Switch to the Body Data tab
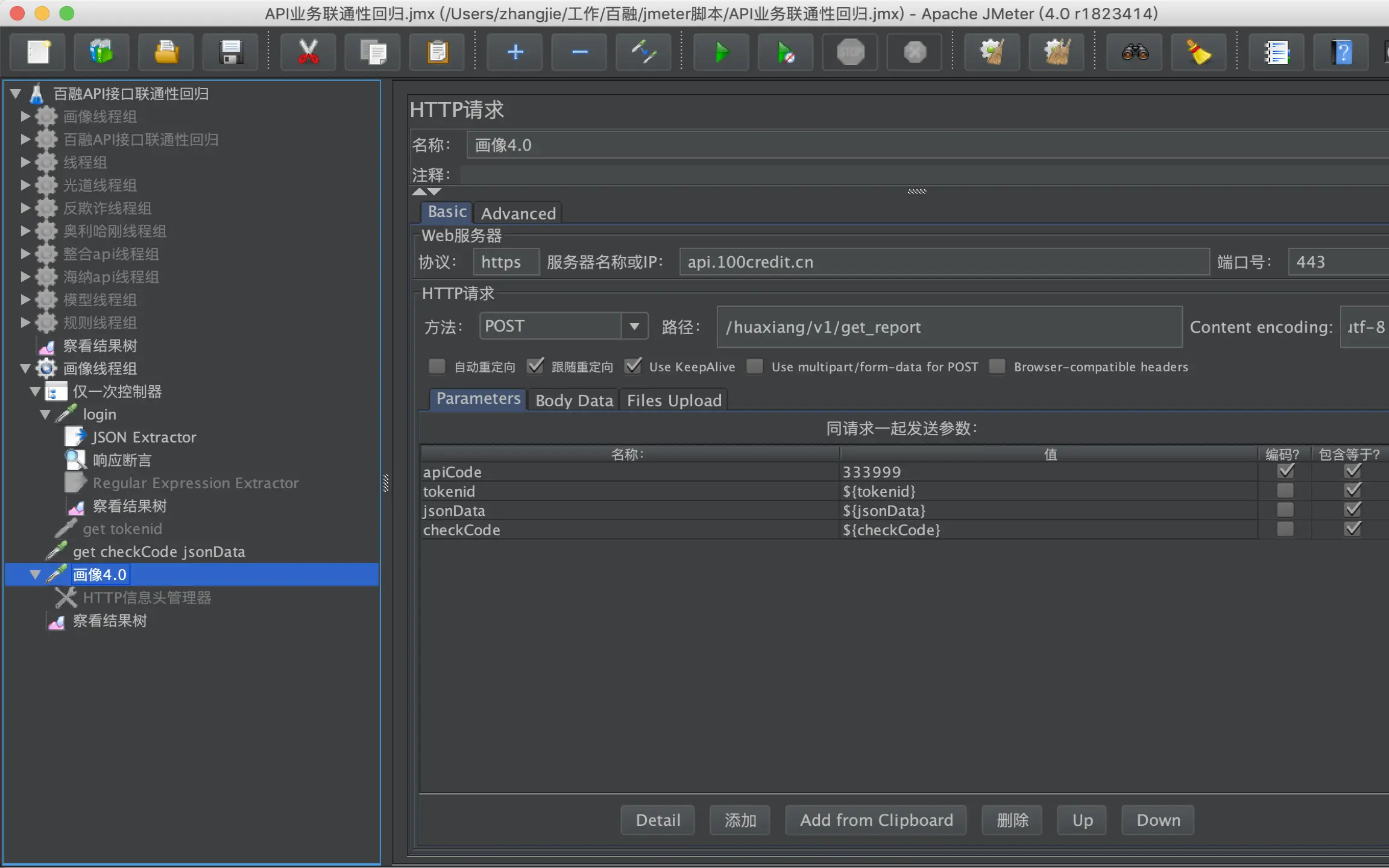 tap(573, 400)
